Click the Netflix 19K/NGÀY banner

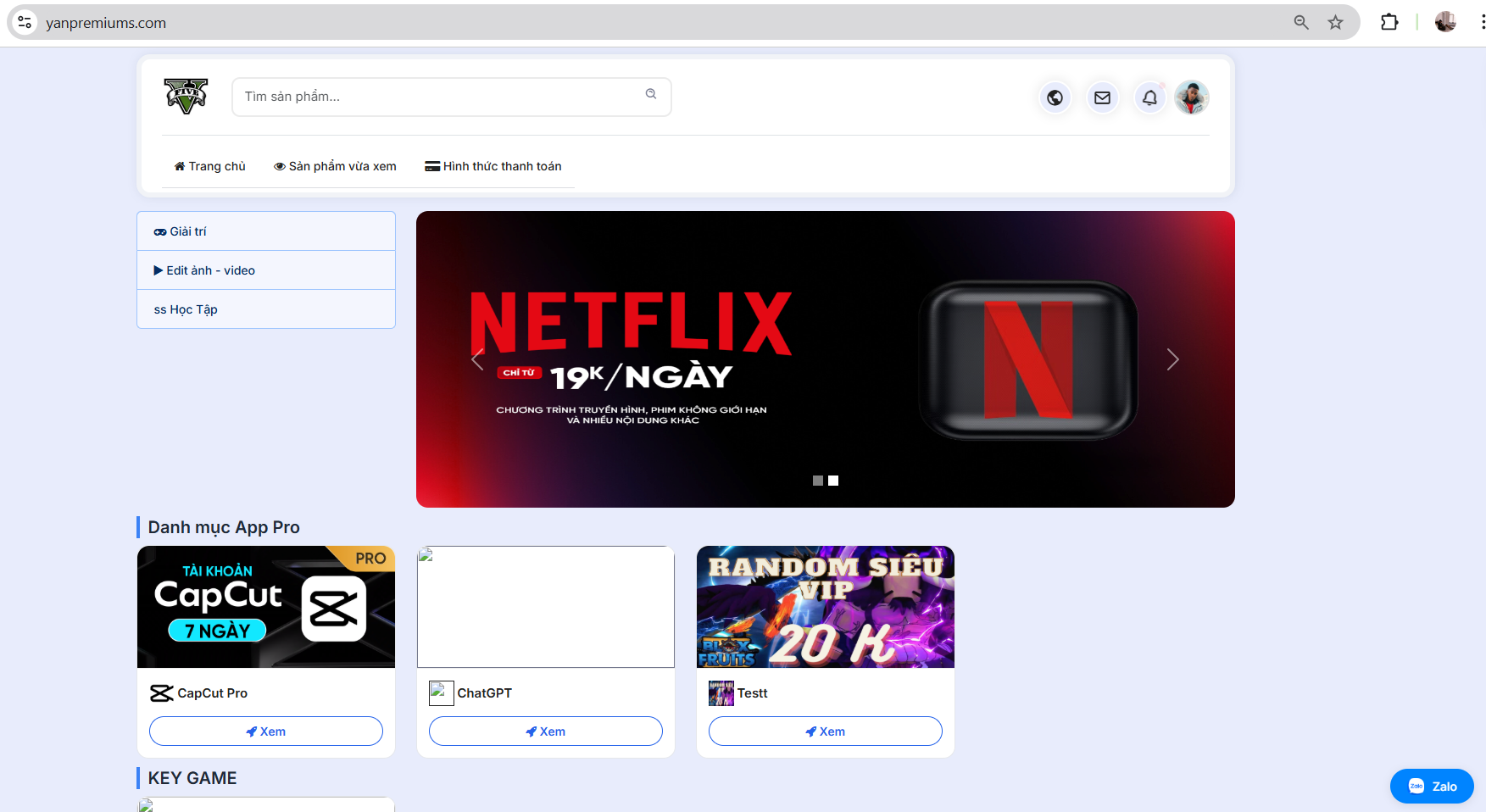click(x=826, y=359)
